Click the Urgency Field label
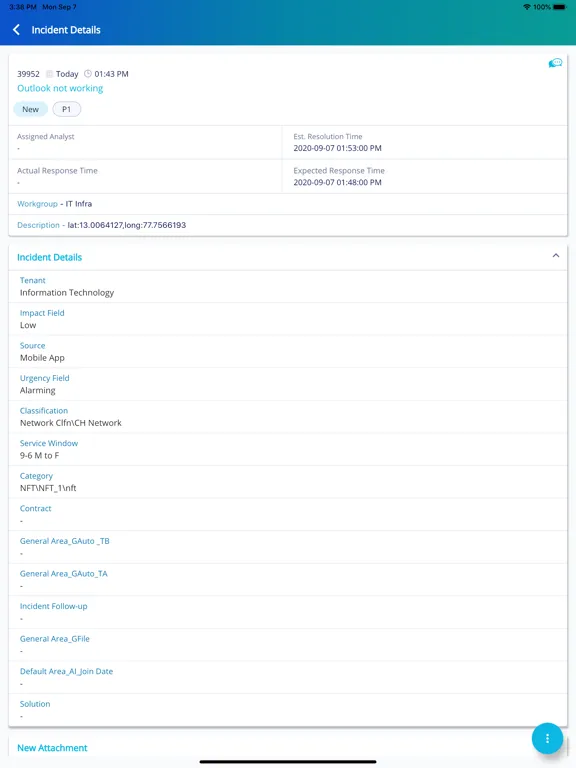Image resolution: width=576 pixels, height=768 pixels. pyautogui.click(x=45, y=378)
